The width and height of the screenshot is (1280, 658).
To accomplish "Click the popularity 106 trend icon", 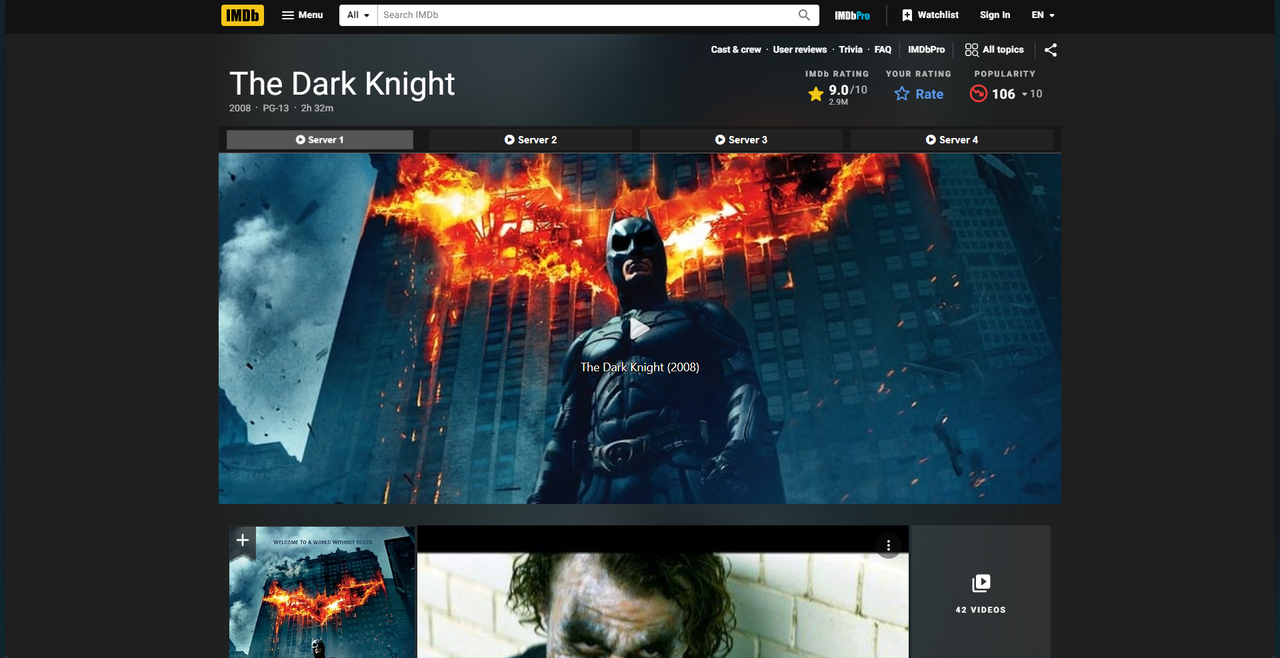I will [979, 94].
